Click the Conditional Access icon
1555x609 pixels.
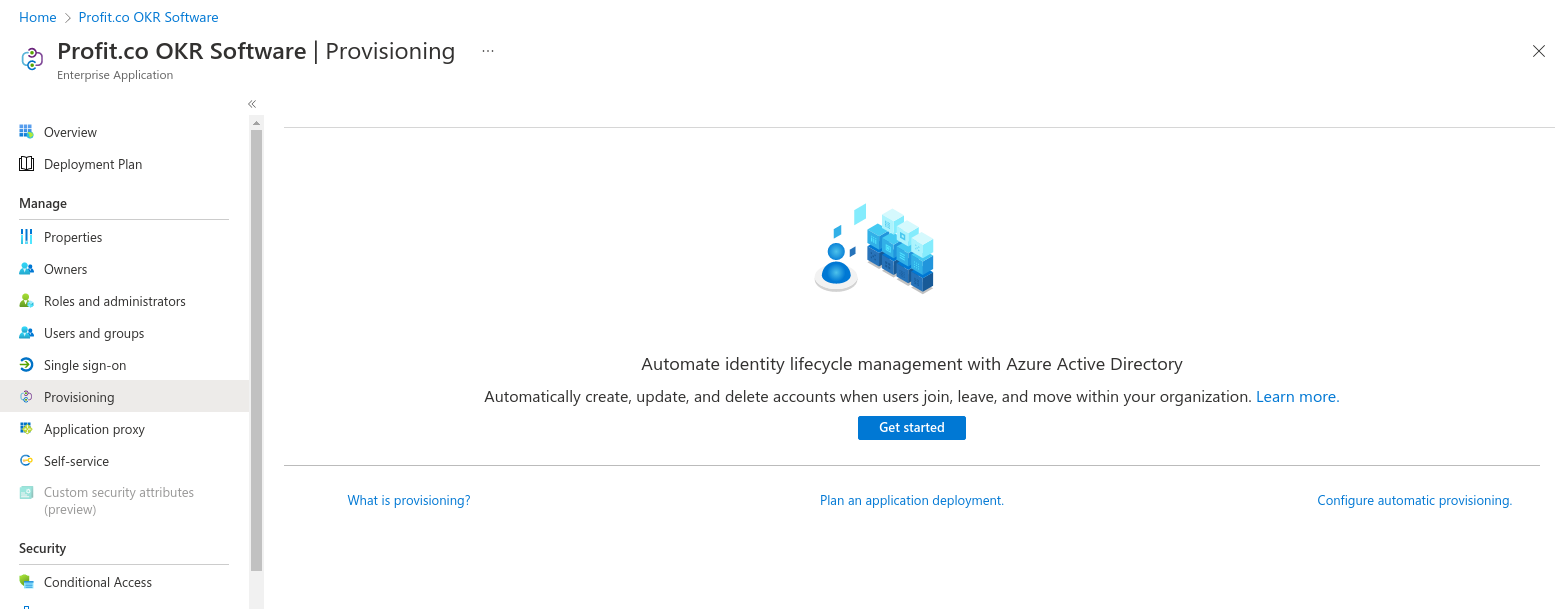[26, 582]
